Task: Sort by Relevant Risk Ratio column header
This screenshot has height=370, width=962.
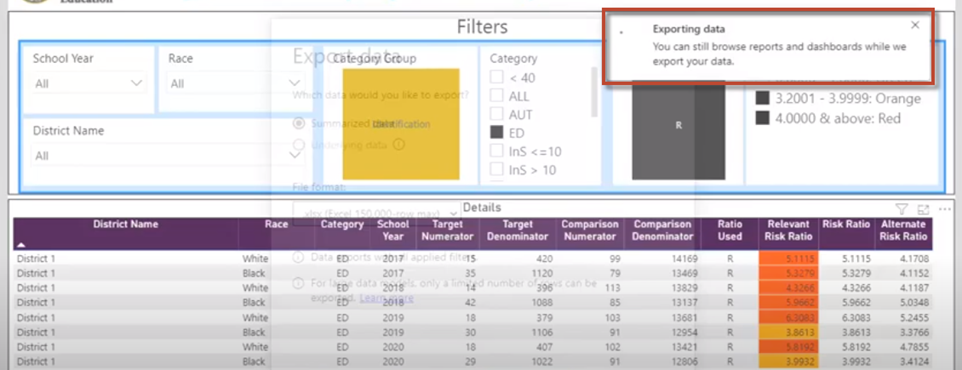Action: click(788, 230)
